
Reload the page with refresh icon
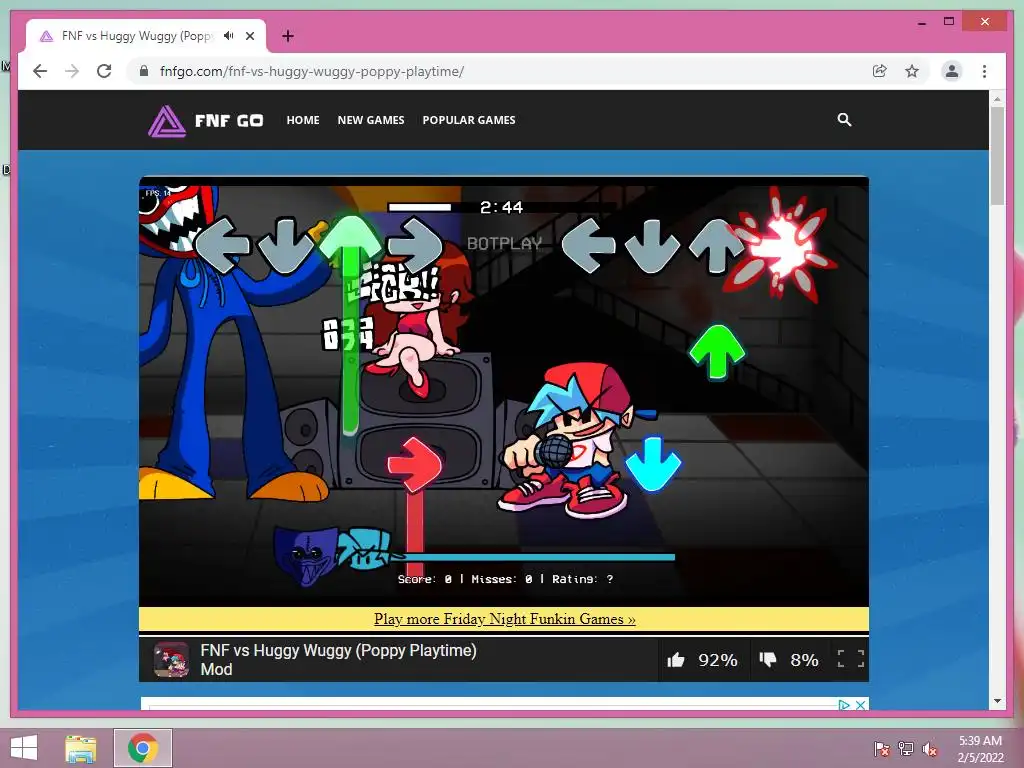[104, 71]
